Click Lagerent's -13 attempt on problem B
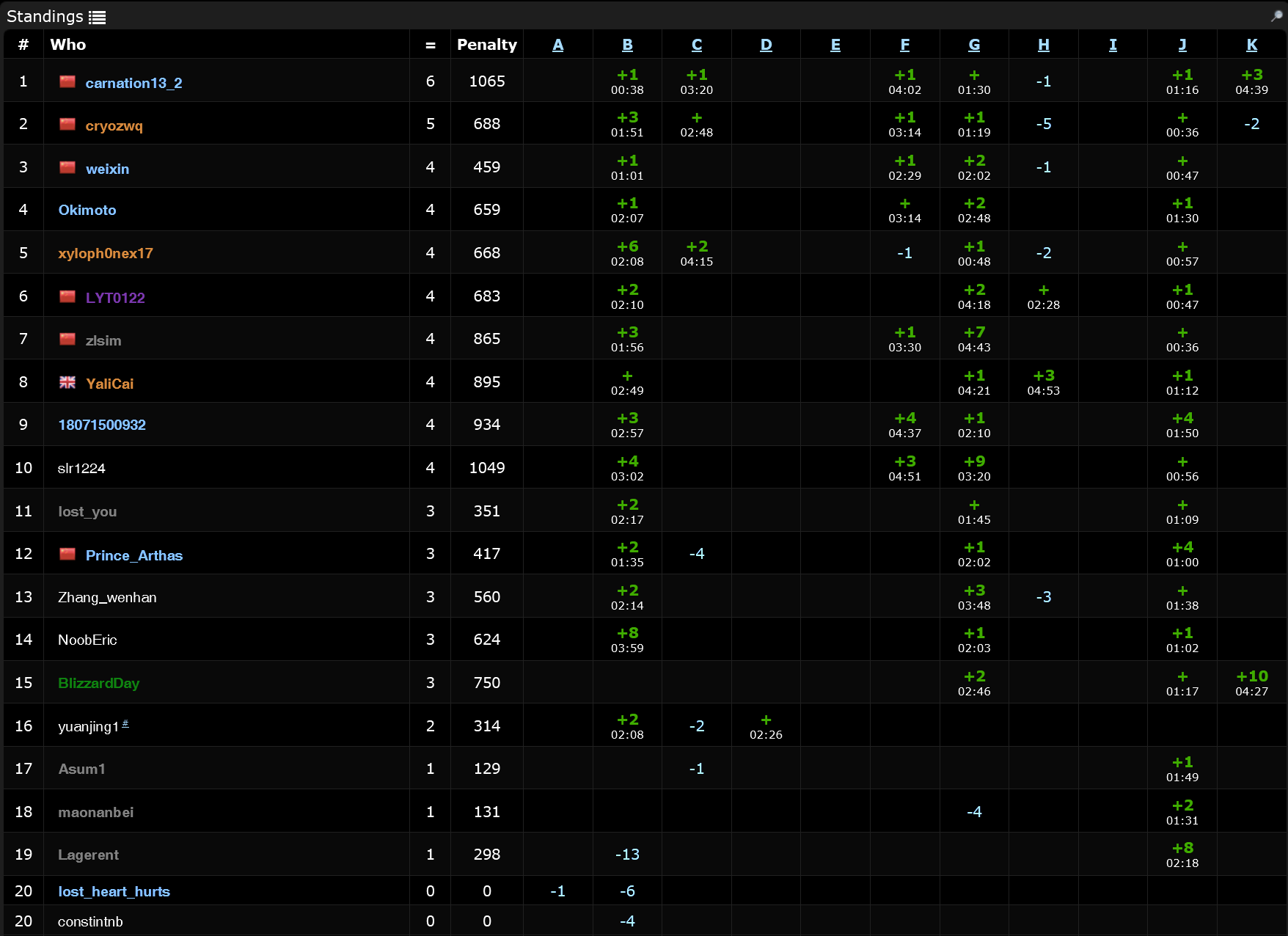The width and height of the screenshot is (1288, 936). point(628,855)
